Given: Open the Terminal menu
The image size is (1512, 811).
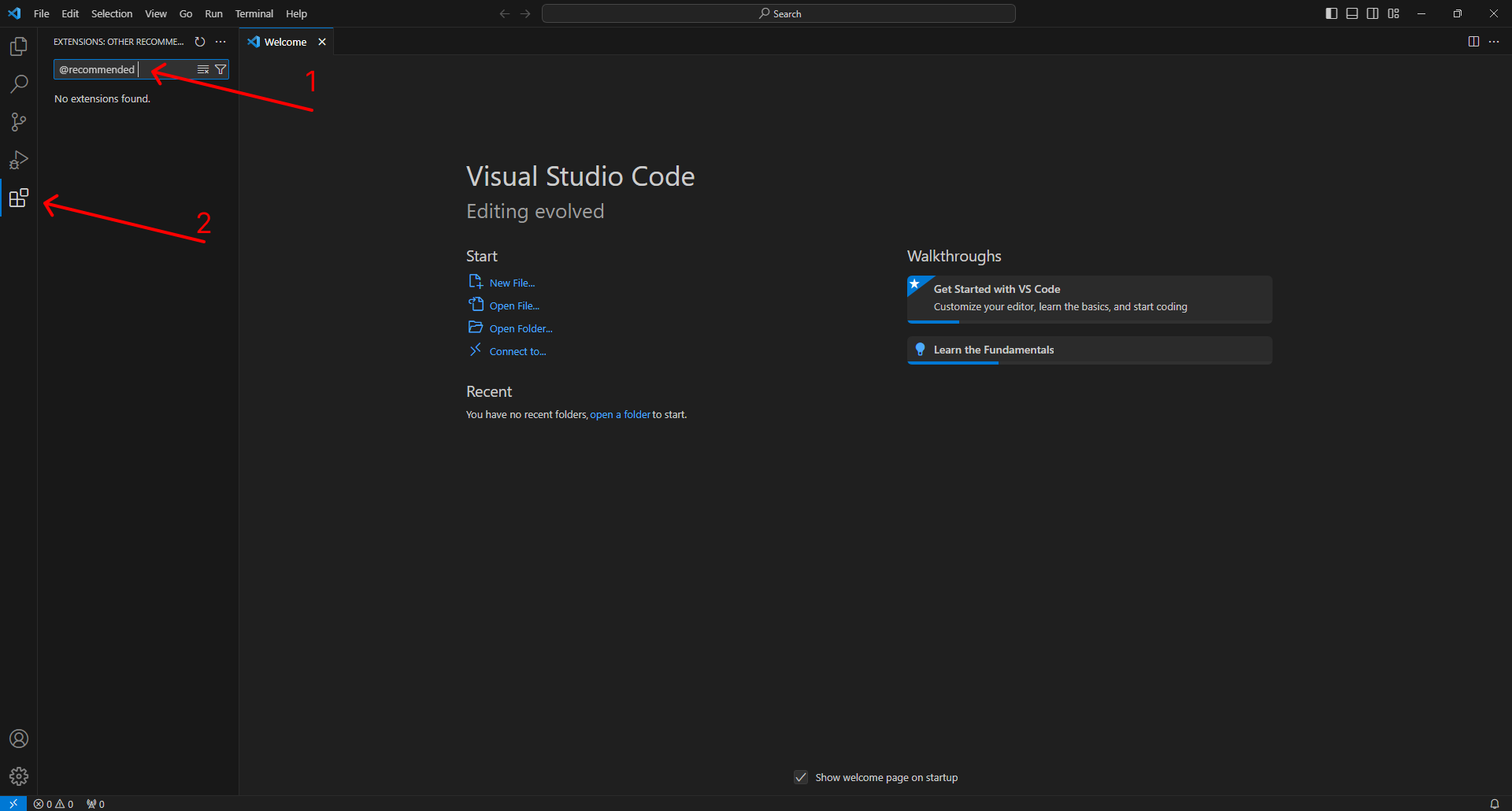Looking at the screenshot, I should click(x=254, y=13).
